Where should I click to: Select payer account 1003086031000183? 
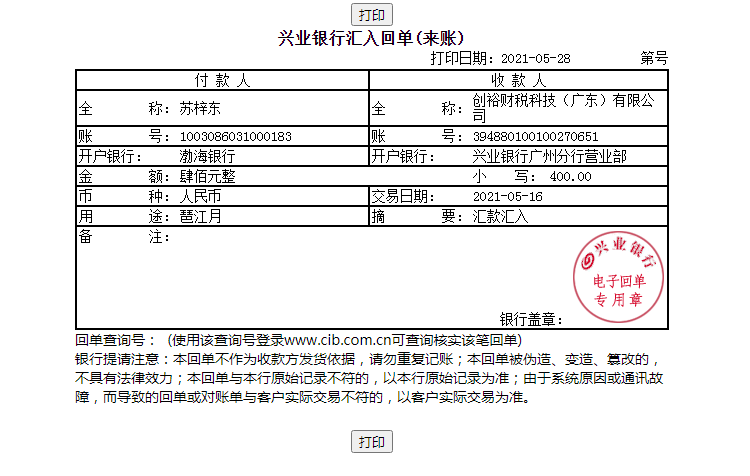tap(235, 137)
